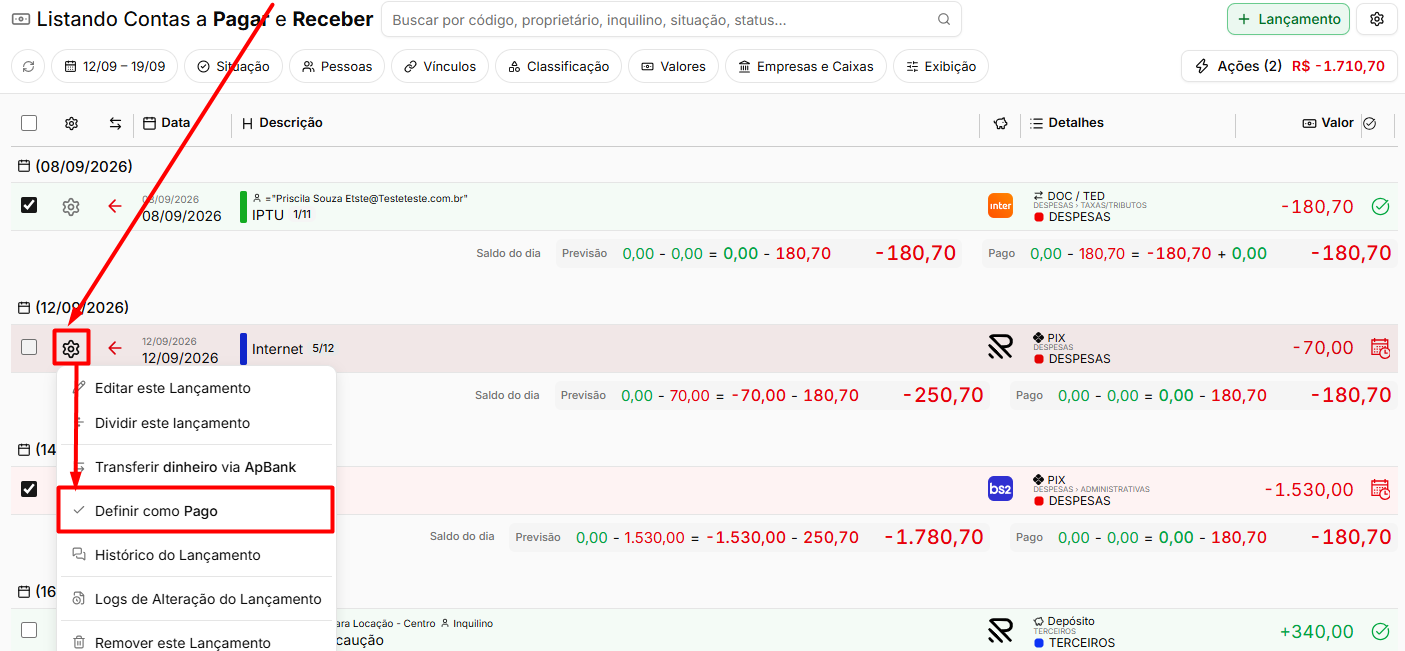Screen dimensions: 1405x651
Task: Click the magnifier icon in the search box
Action: (x=944, y=19)
